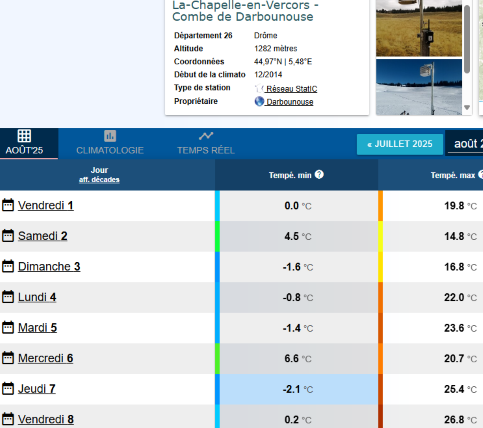Click calendar icon next to Vendredi 8

tap(8, 419)
